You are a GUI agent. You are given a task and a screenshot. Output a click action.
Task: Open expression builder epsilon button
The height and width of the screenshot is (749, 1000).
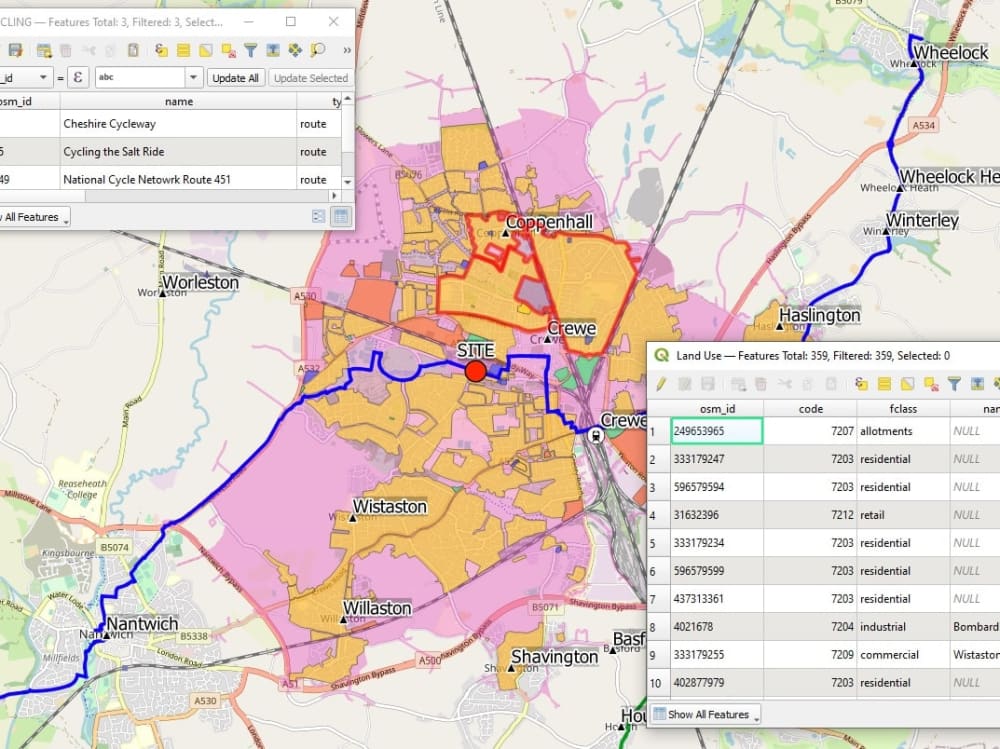(77, 78)
